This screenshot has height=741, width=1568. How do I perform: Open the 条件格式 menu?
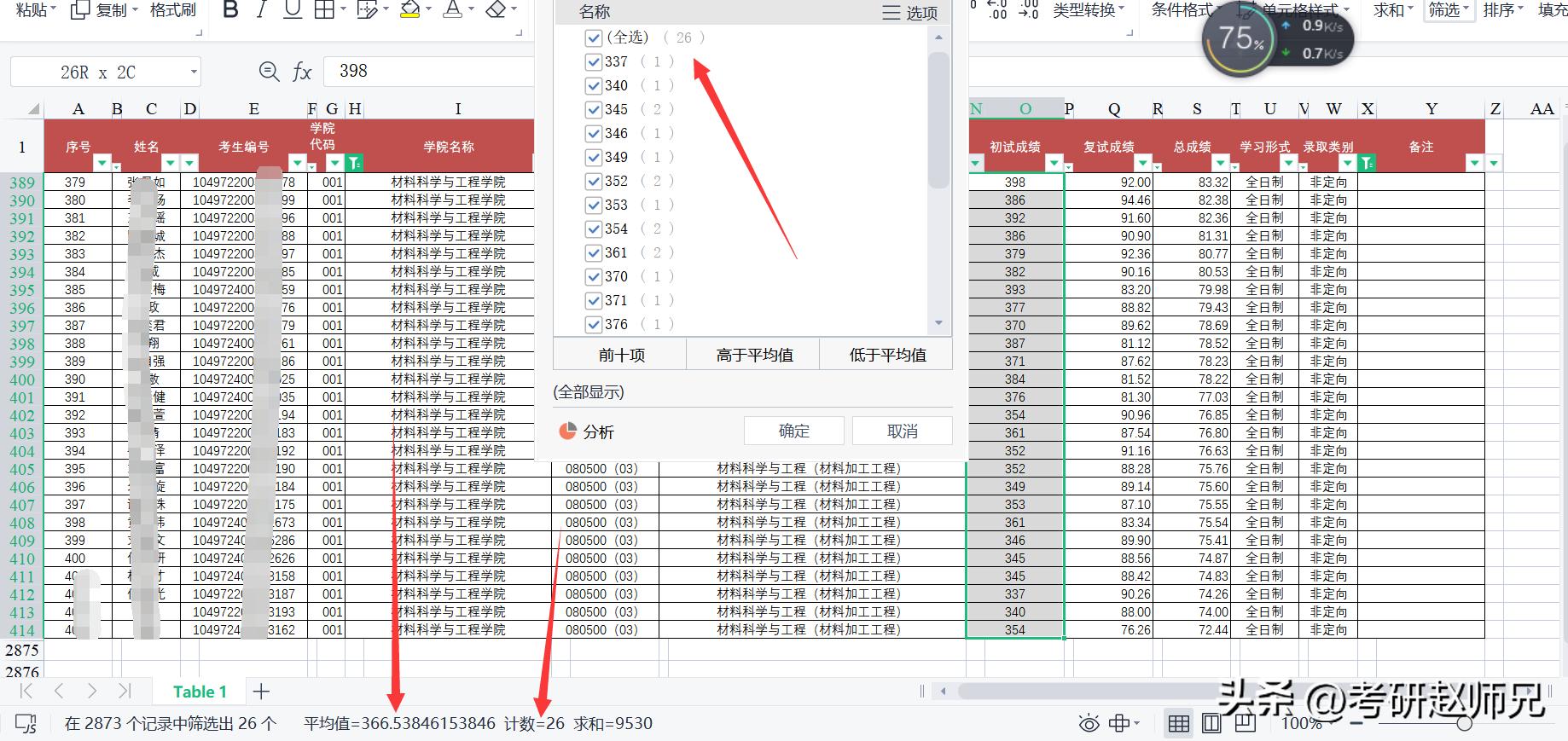[x=1186, y=10]
